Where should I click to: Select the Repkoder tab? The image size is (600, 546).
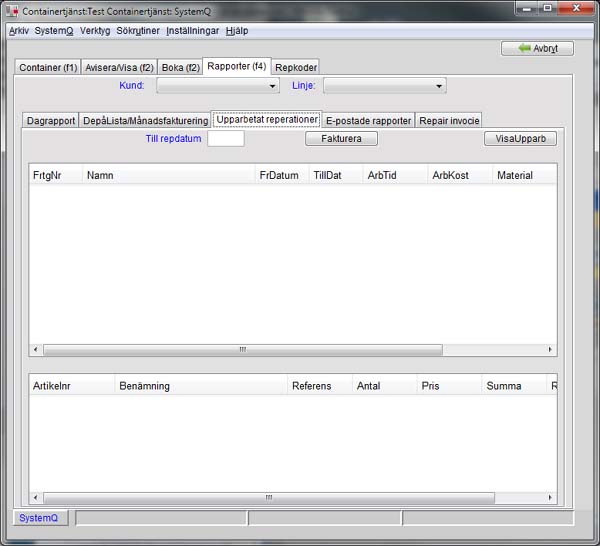pyautogui.click(x=295, y=67)
